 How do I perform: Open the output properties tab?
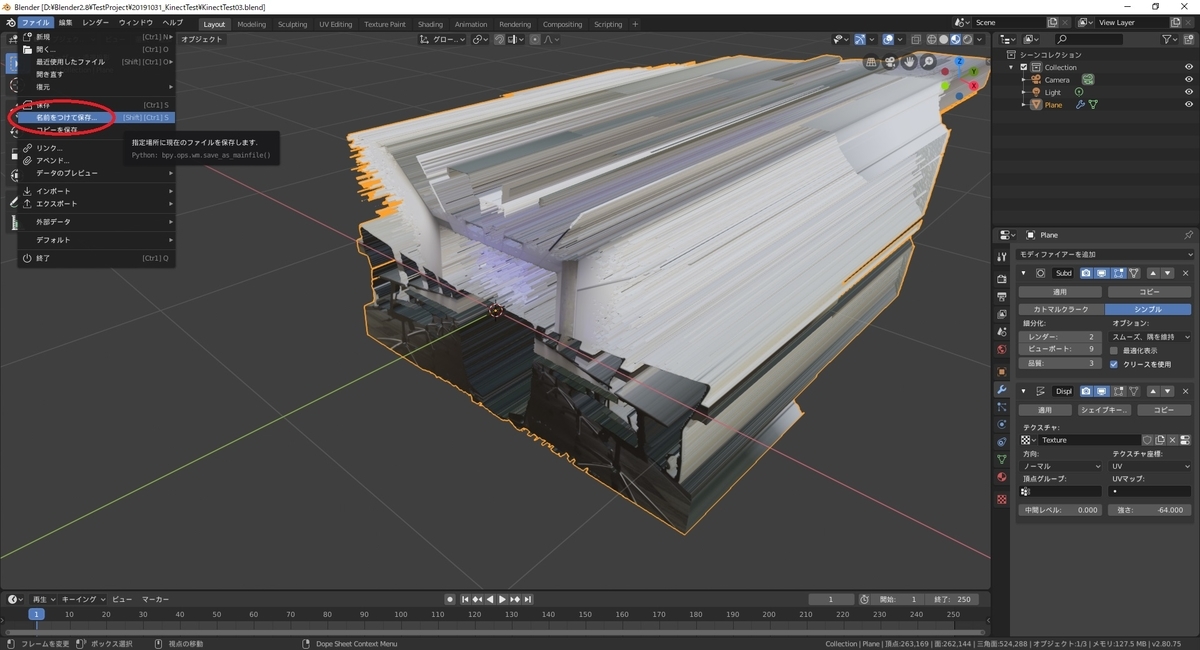[x=1002, y=297]
